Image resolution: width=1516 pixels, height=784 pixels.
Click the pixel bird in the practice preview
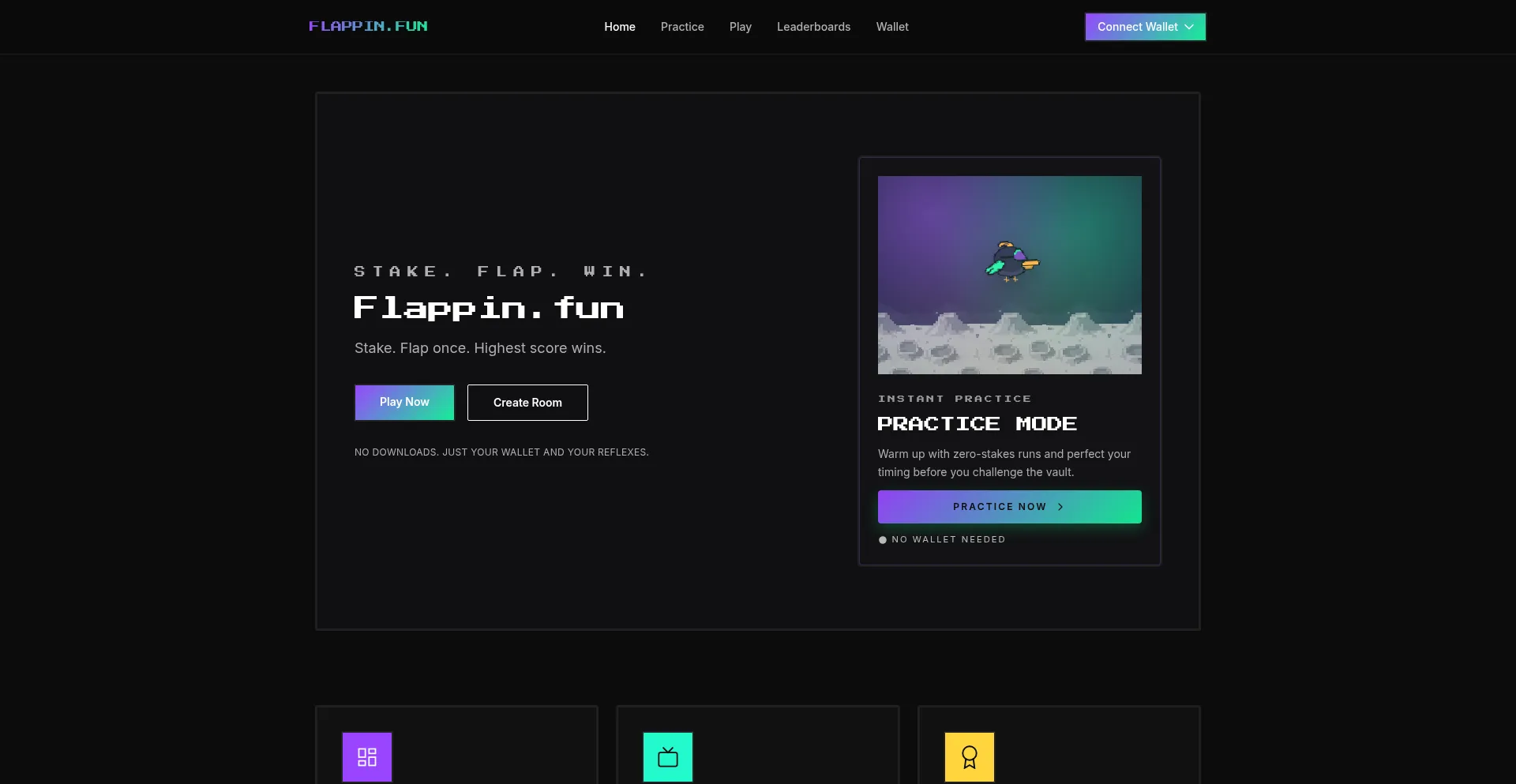(x=1011, y=262)
